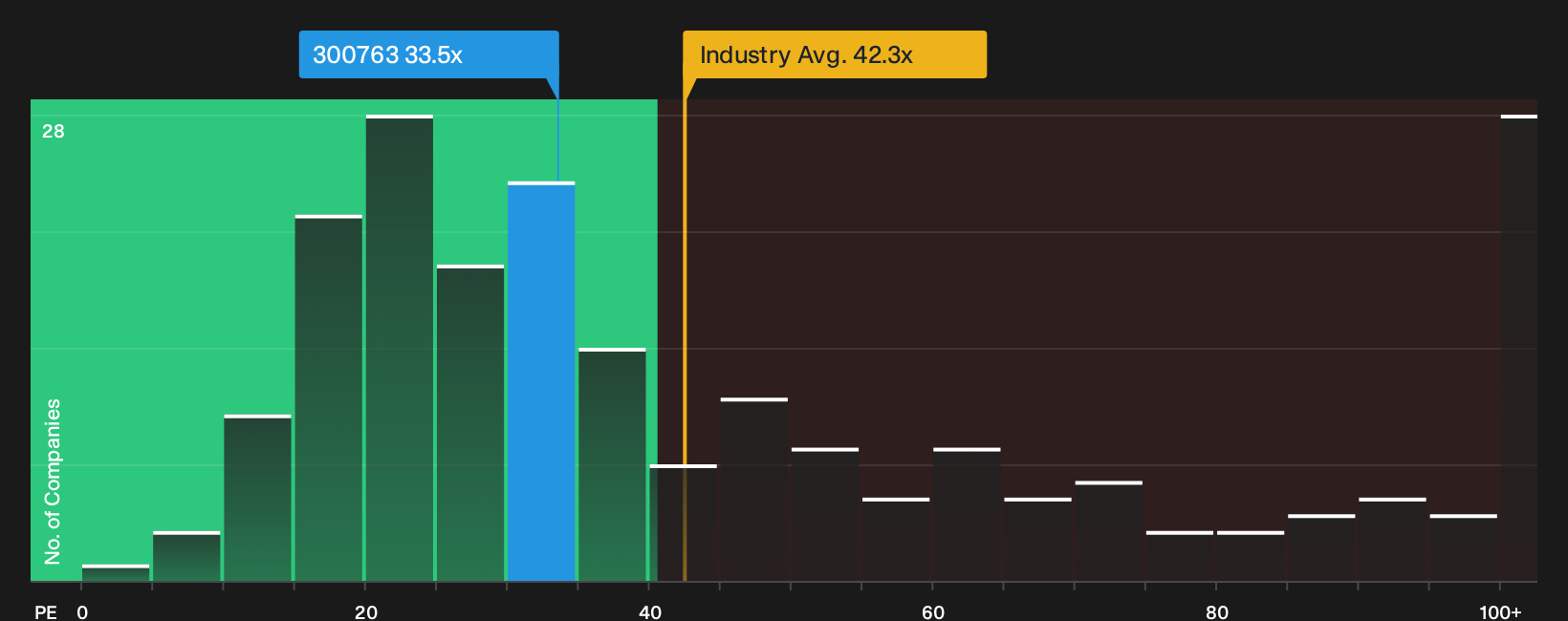Click the yellow industry average vertical line
Image resolution: width=1568 pixels, height=621 pixels.
click(x=685, y=330)
